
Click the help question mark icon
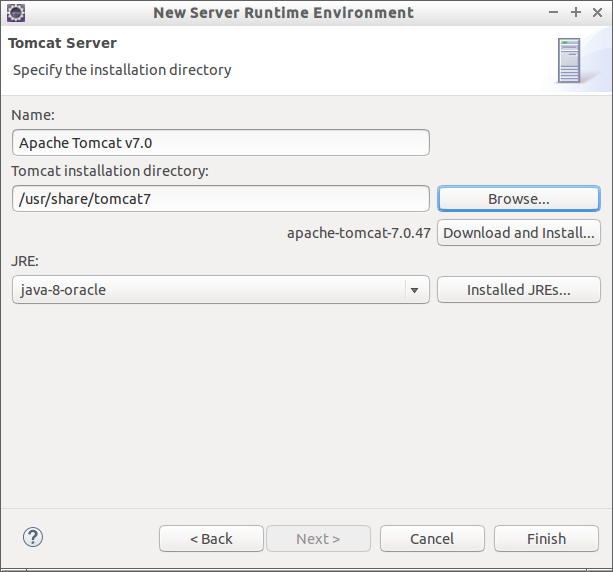click(33, 537)
